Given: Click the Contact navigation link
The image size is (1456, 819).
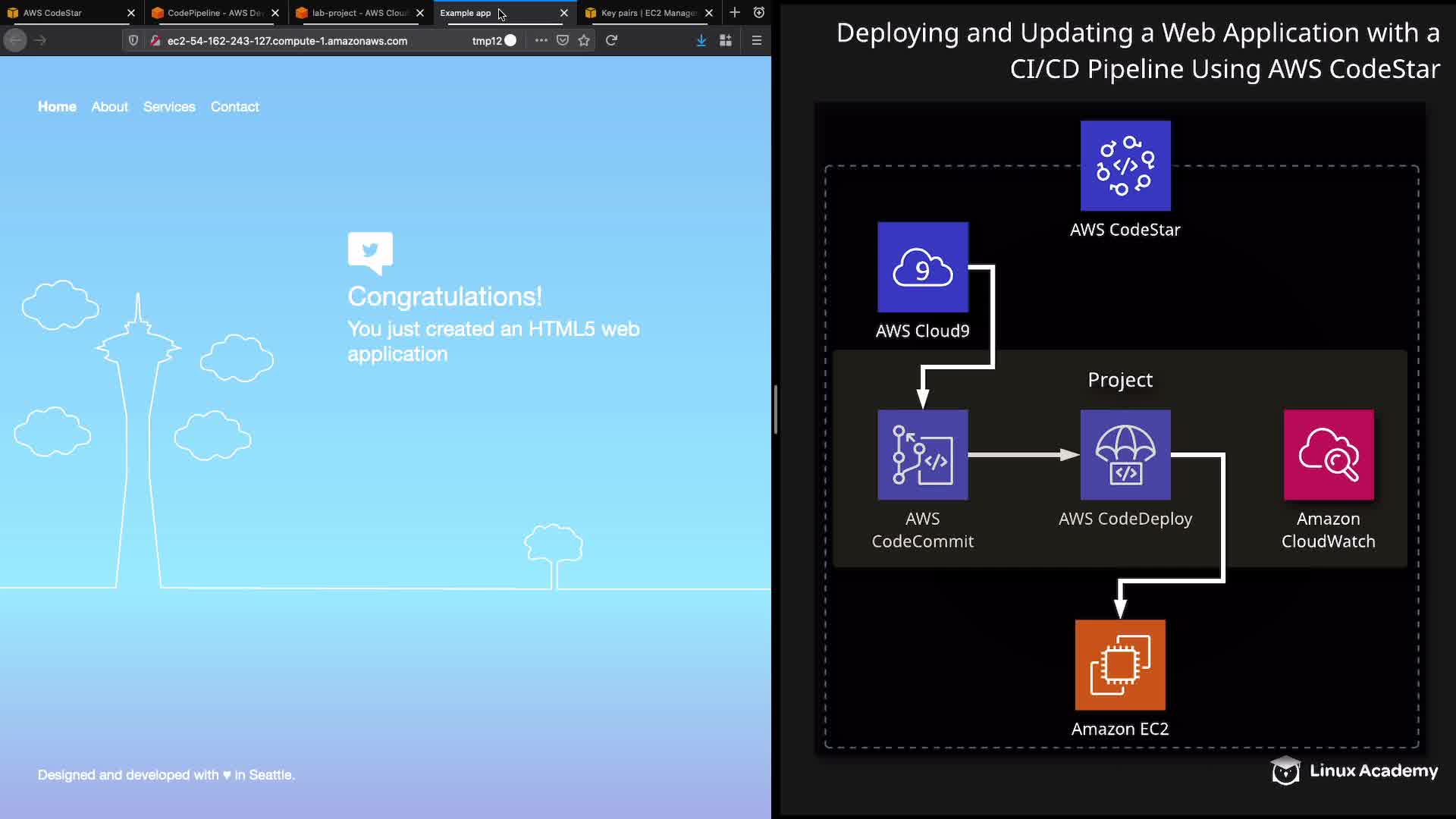Looking at the screenshot, I should [234, 107].
